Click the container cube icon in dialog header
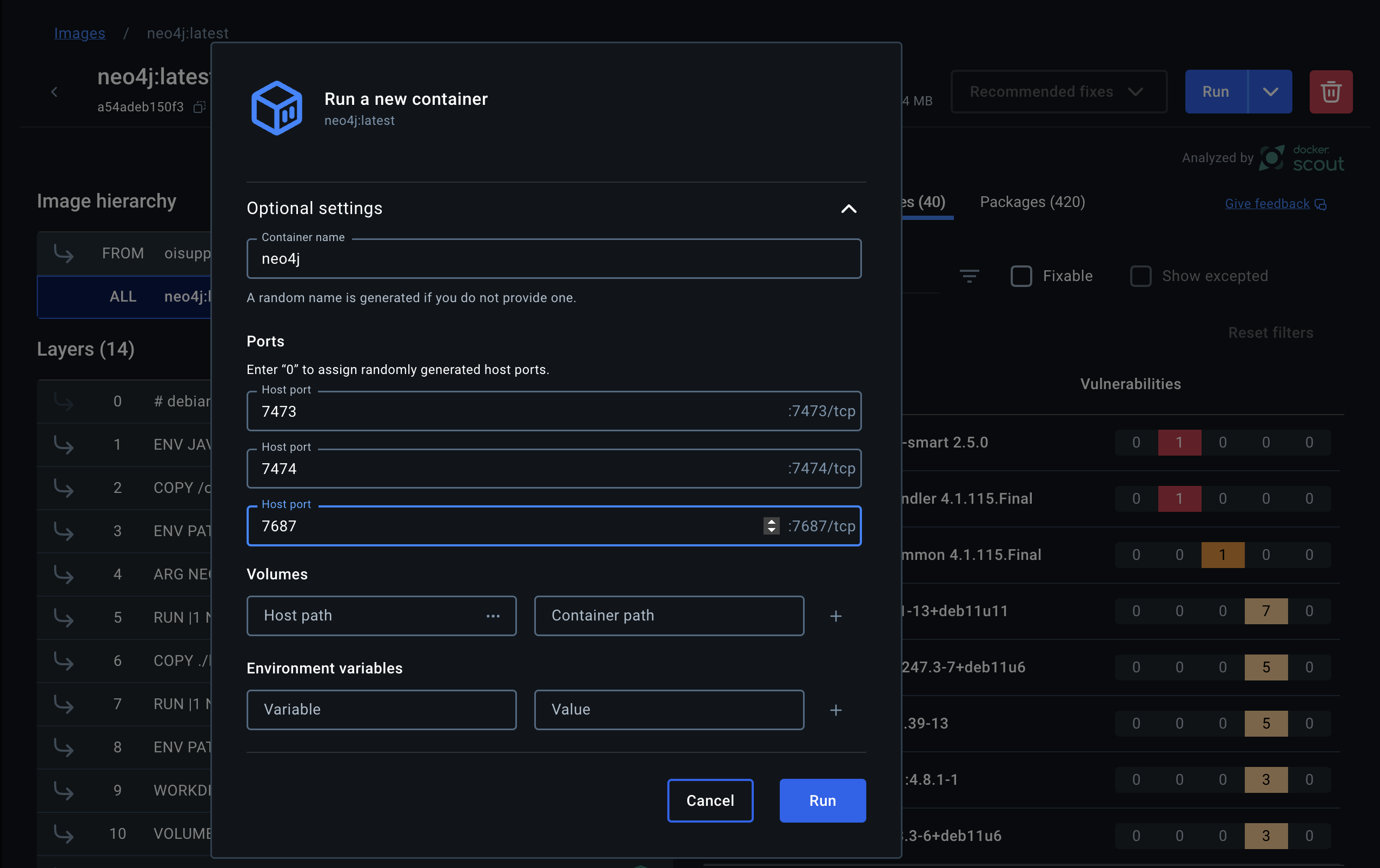The width and height of the screenshot is (1380, 868). tap(277, 108)
